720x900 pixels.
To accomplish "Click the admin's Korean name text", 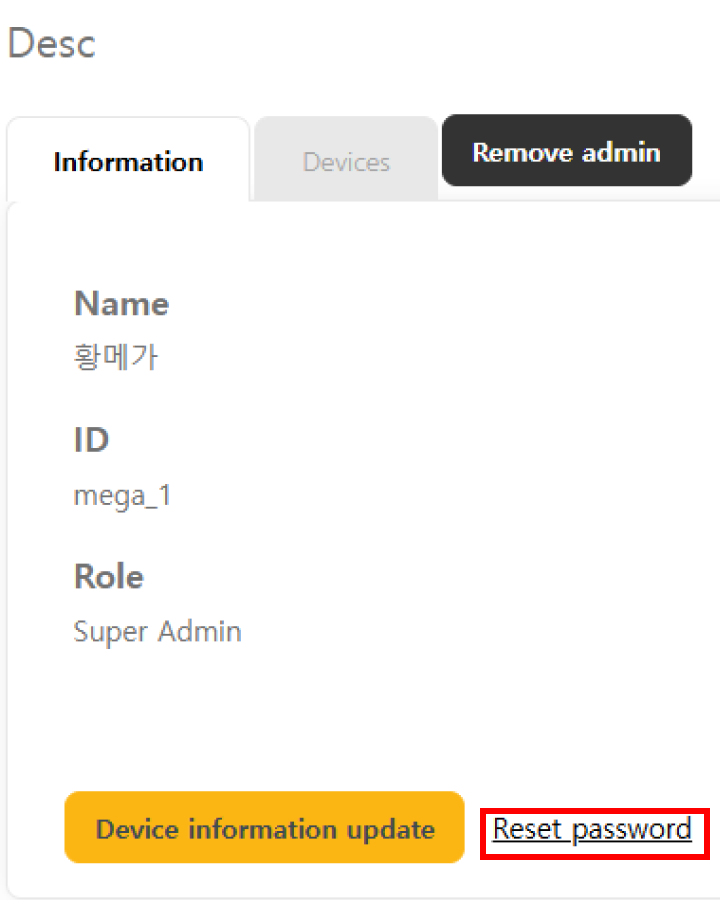I will pyautogui.click(x=115, y=358).
